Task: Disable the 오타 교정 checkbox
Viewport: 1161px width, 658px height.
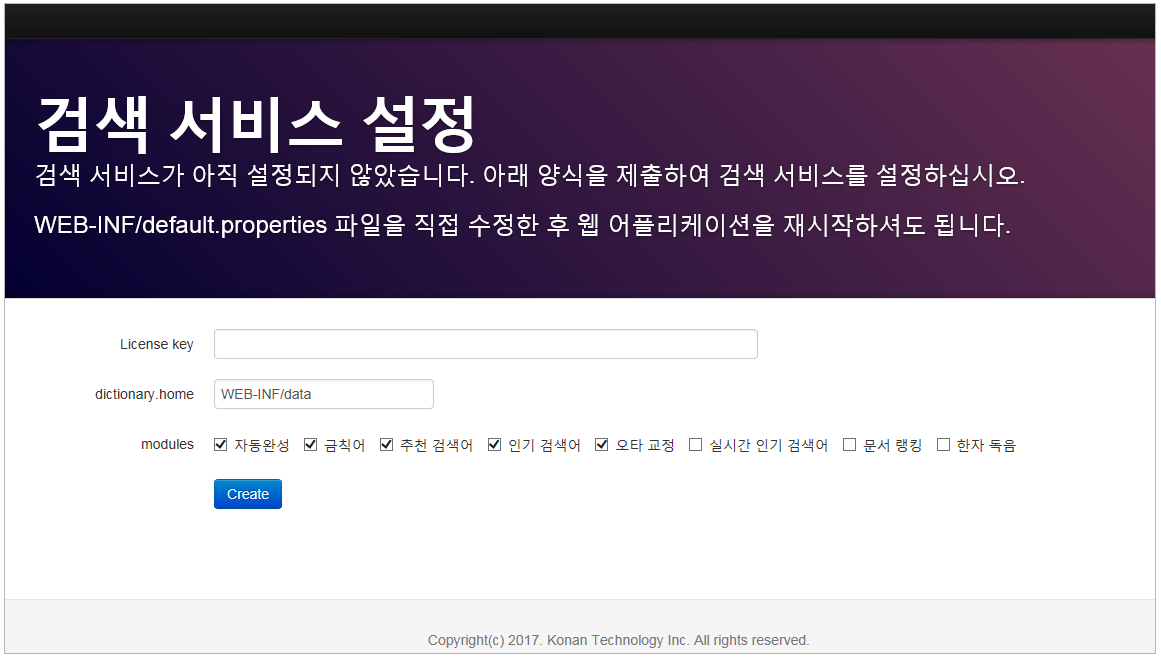Action: tap(602, 445)
